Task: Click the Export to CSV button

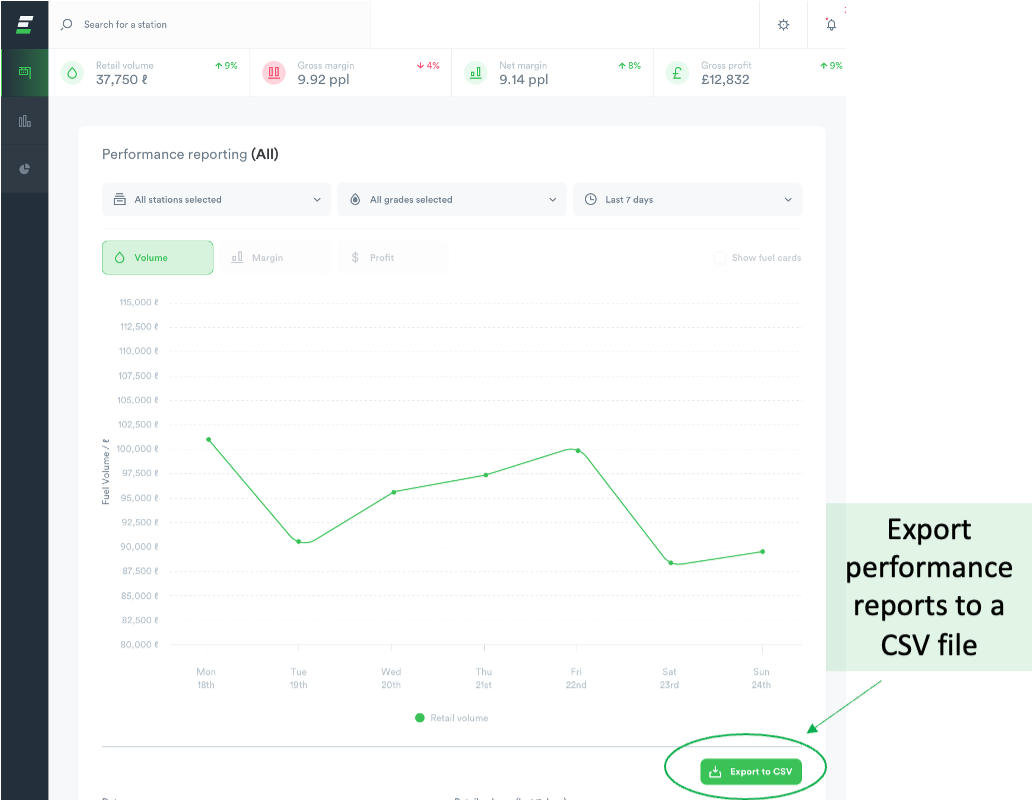Action: point(750,771)
